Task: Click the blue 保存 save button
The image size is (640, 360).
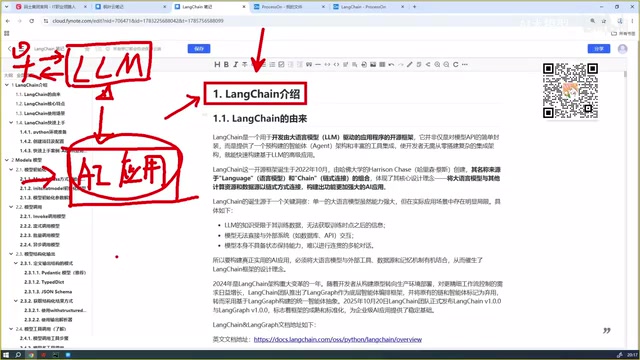Action: click(199, 49)
